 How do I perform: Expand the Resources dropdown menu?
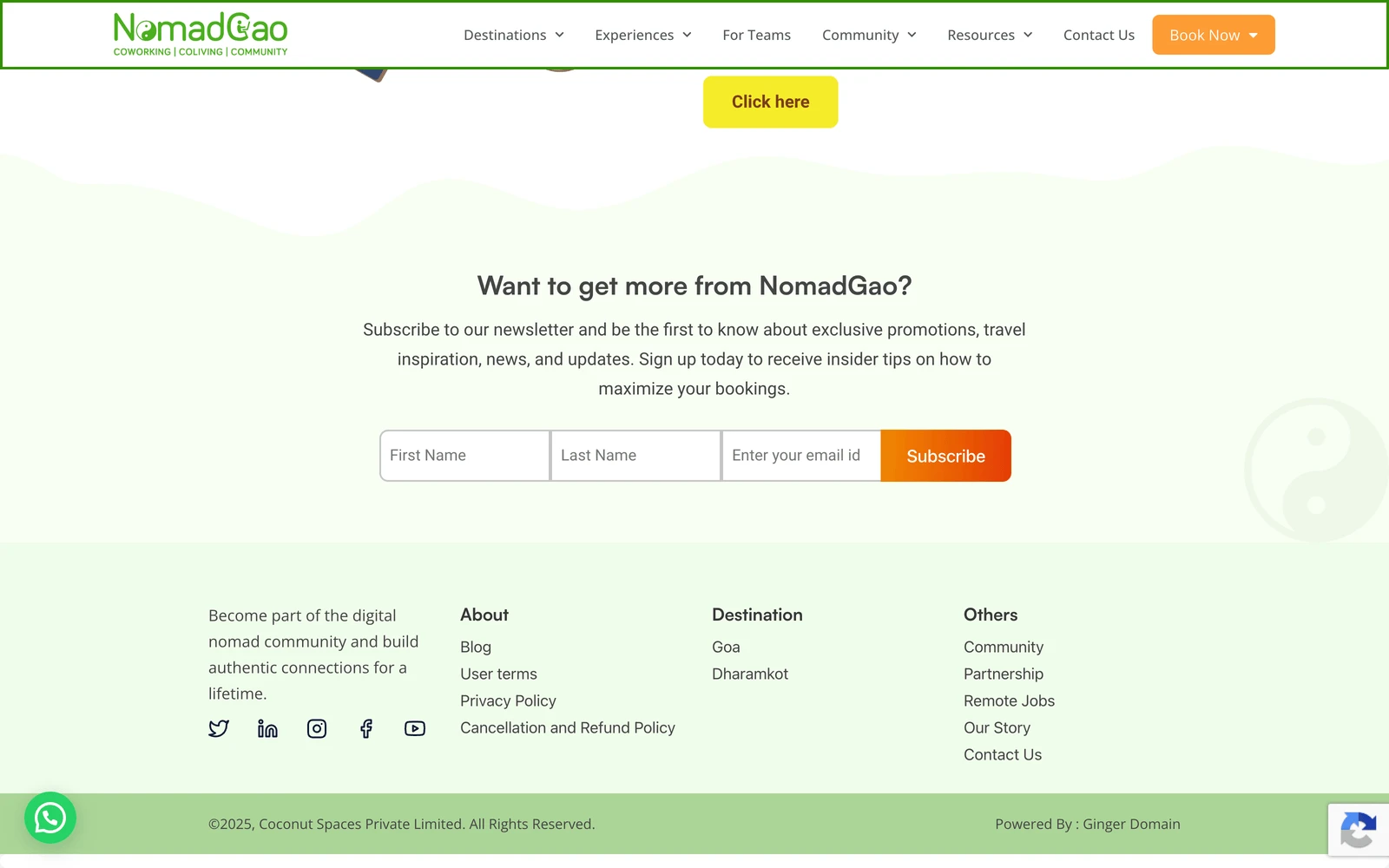pos(990,35)
